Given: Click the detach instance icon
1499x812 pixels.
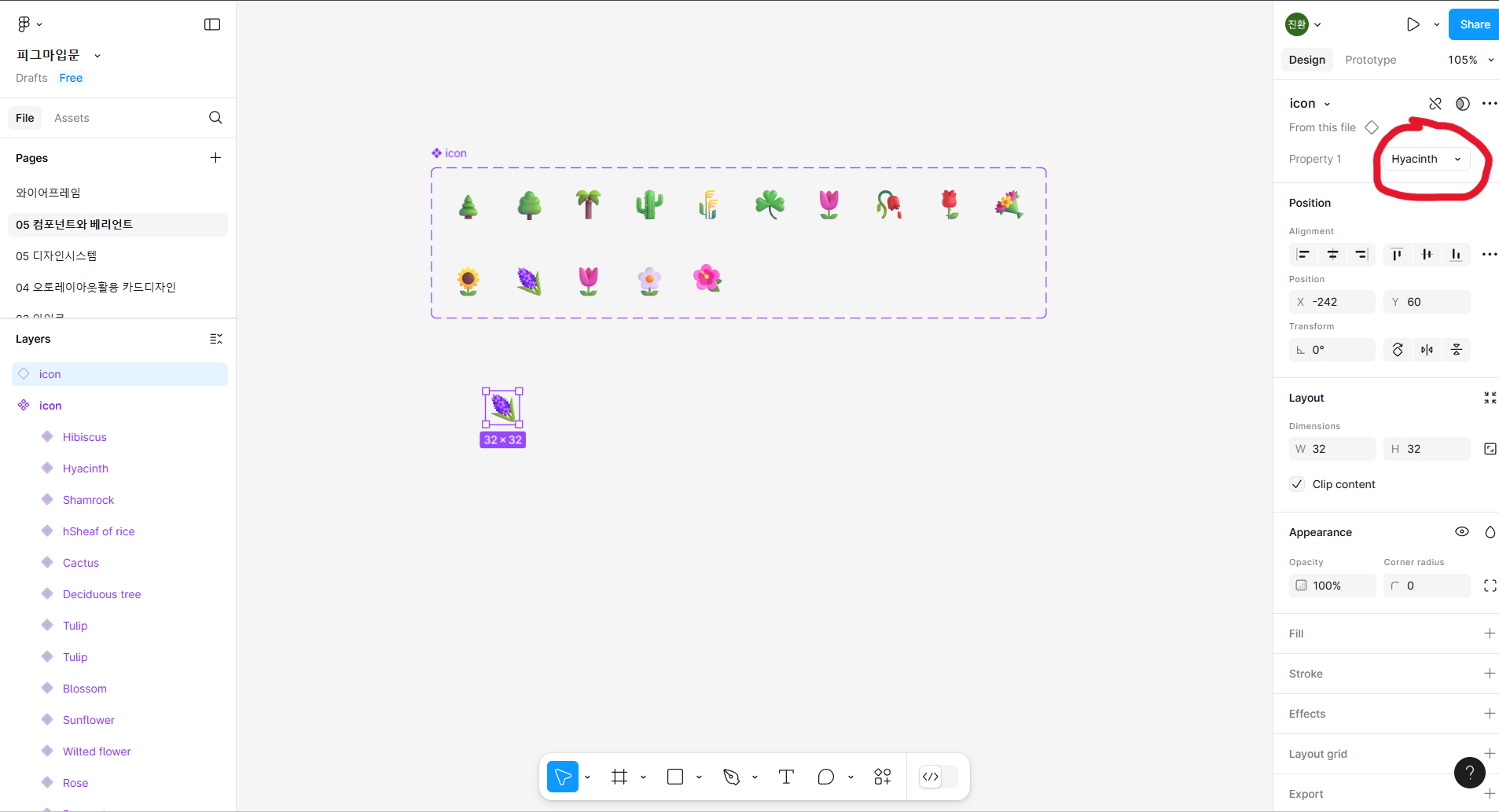Looking at the screenshot, I should (1435, 104).
